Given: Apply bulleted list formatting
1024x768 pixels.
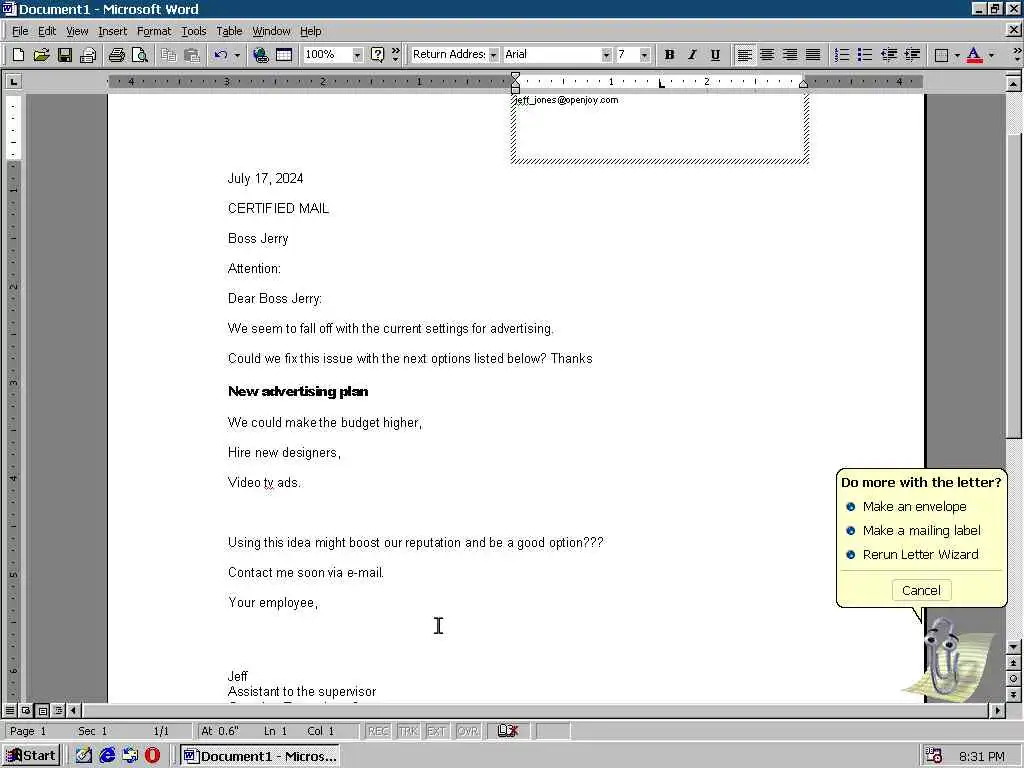Looking at the screenshot, I should [865, 55].
